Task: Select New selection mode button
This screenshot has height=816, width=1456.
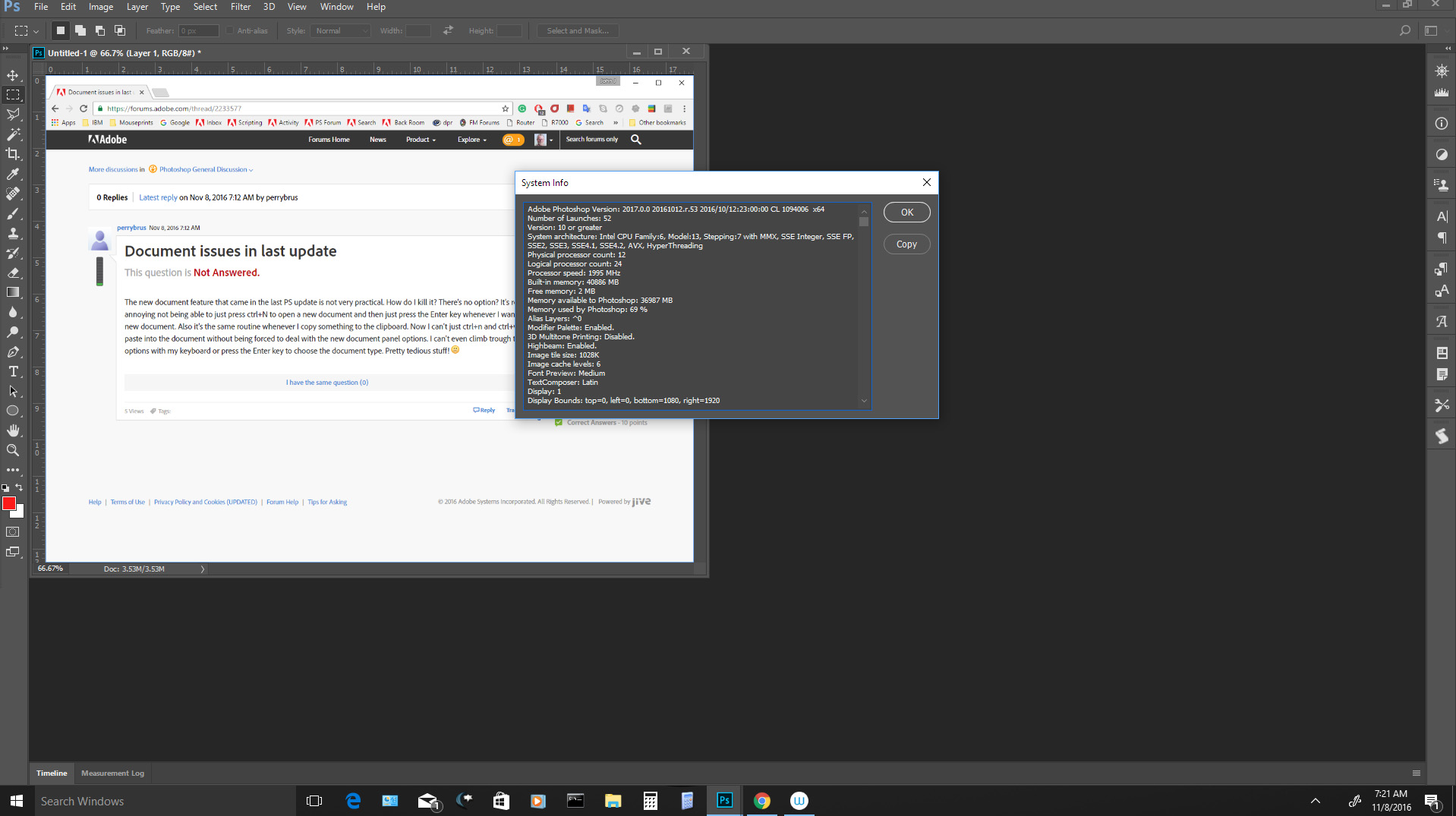Action: [61, 30]
